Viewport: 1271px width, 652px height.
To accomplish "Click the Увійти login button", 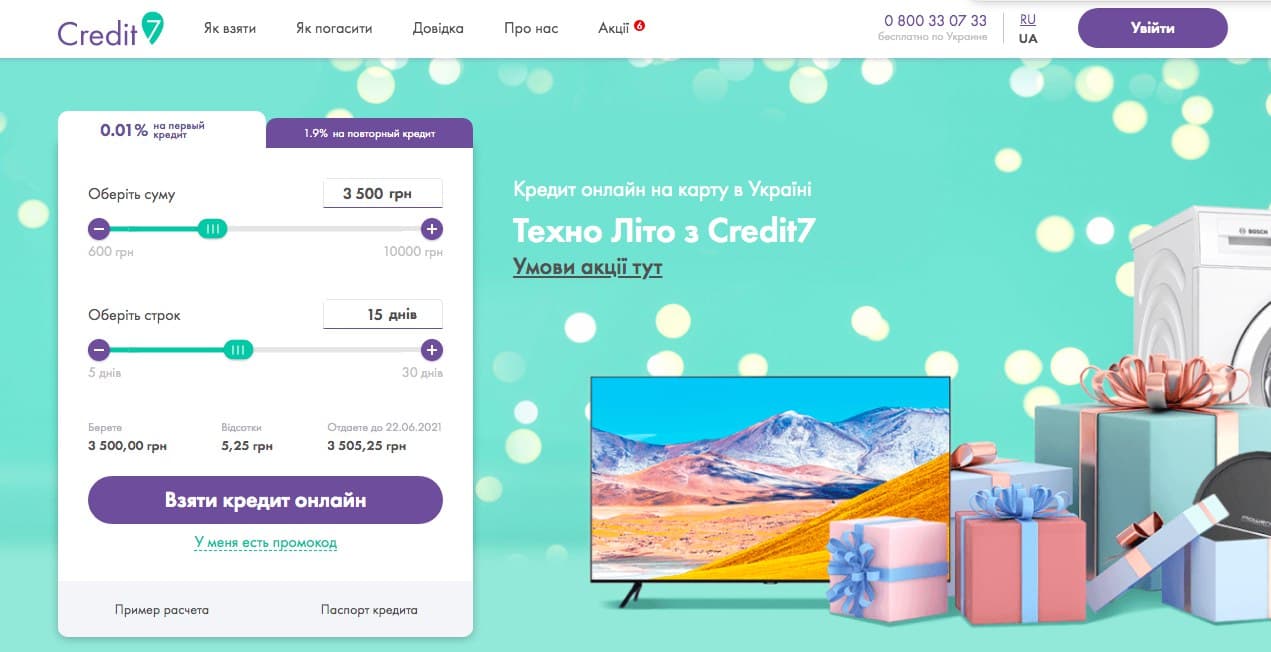I will 1152,28.
